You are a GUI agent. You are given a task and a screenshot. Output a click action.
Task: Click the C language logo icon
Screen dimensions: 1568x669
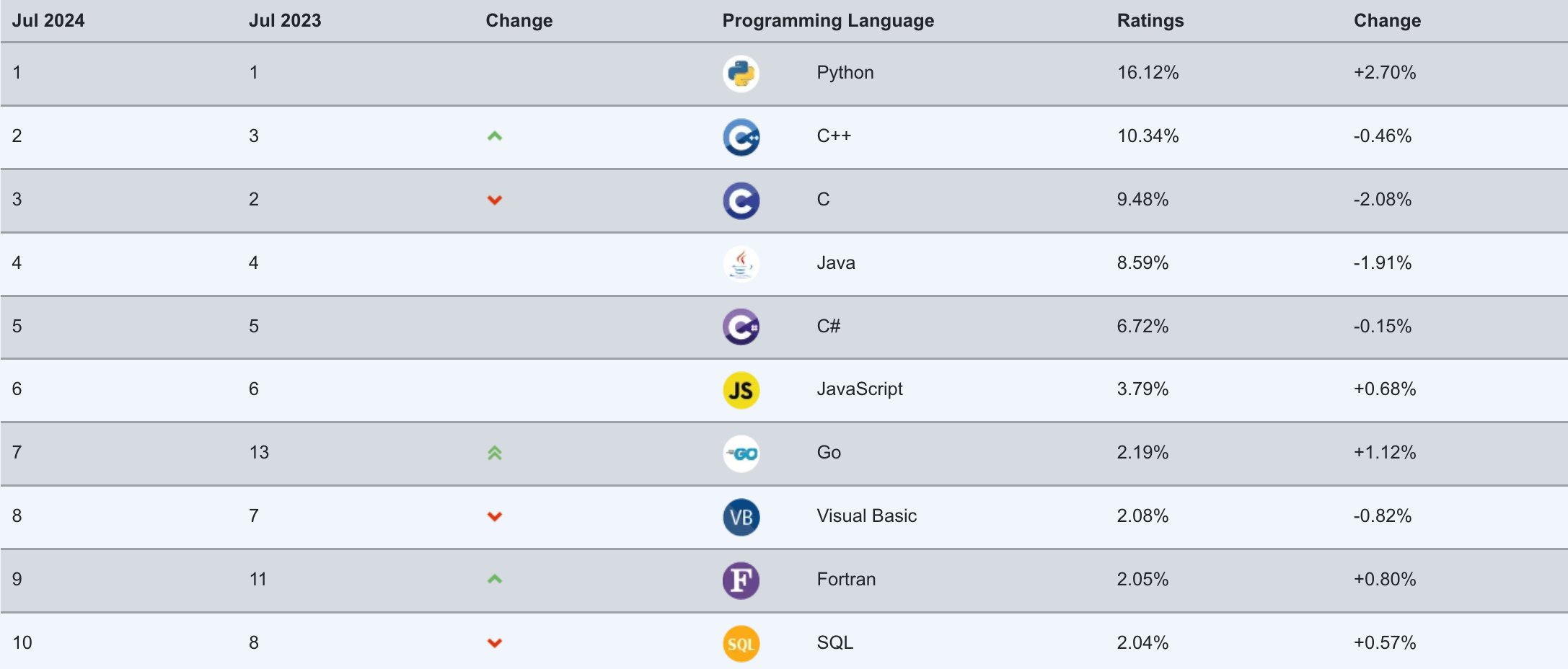coord(741,200)
